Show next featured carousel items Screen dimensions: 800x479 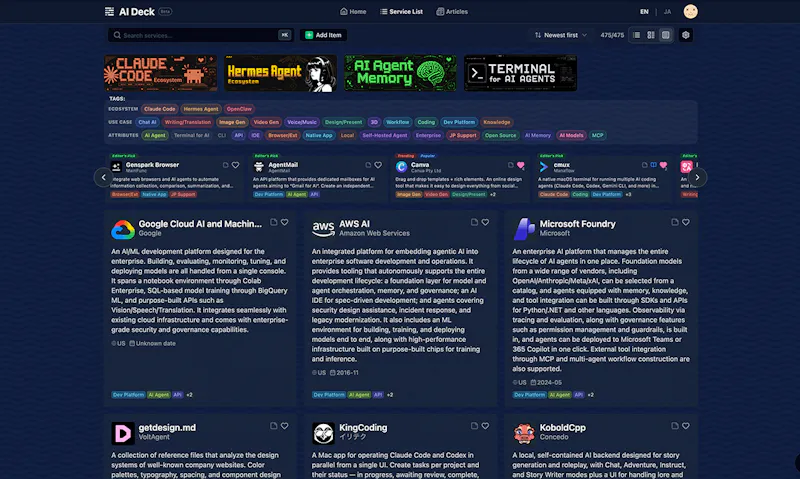pos(697,178)
